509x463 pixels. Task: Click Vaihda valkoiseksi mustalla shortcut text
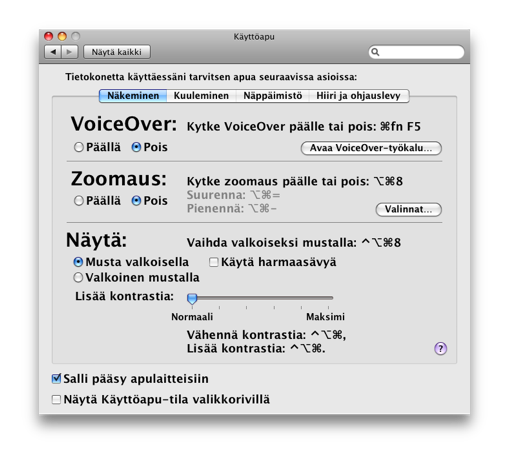click(x=294, y=243)
